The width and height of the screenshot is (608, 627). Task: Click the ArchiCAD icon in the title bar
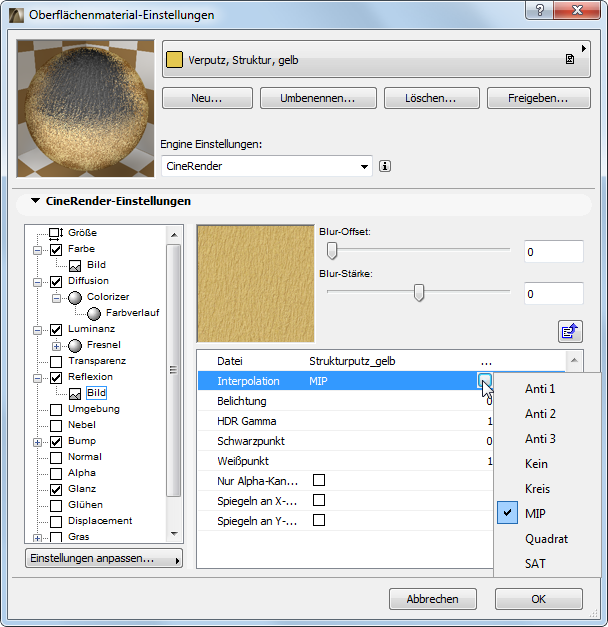pos(16,15)
